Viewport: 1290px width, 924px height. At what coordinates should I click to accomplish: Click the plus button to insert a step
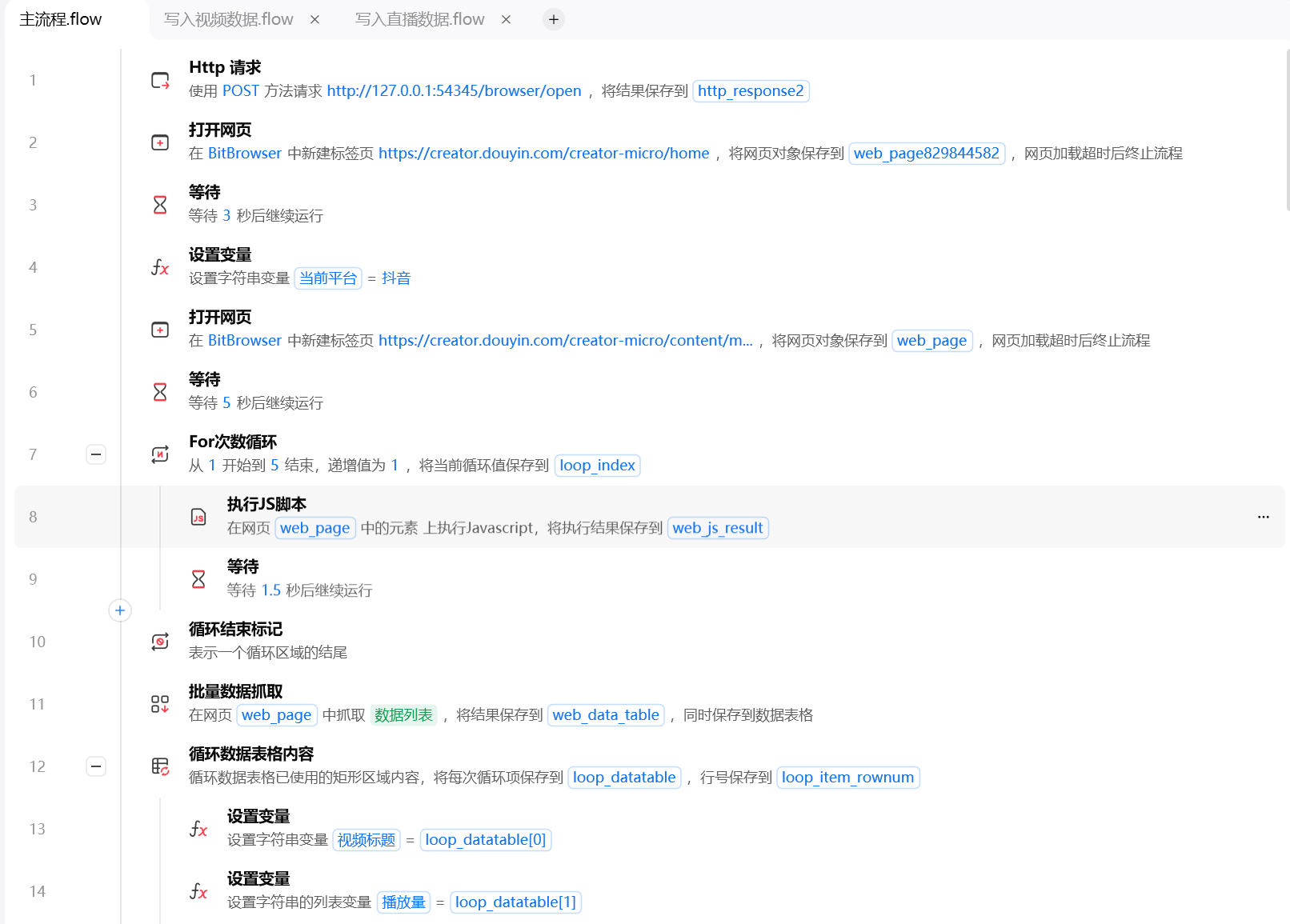coord(120,610)
